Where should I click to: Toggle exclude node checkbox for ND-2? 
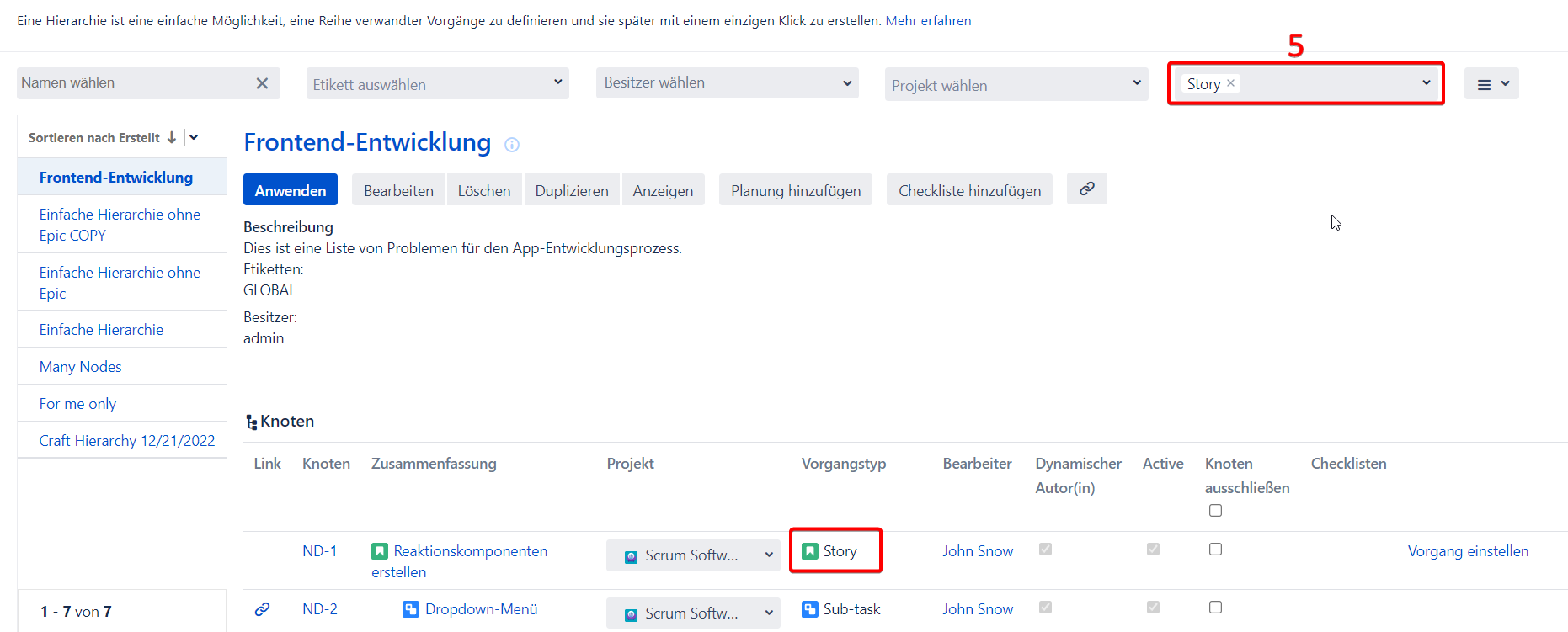[1215, 608]
